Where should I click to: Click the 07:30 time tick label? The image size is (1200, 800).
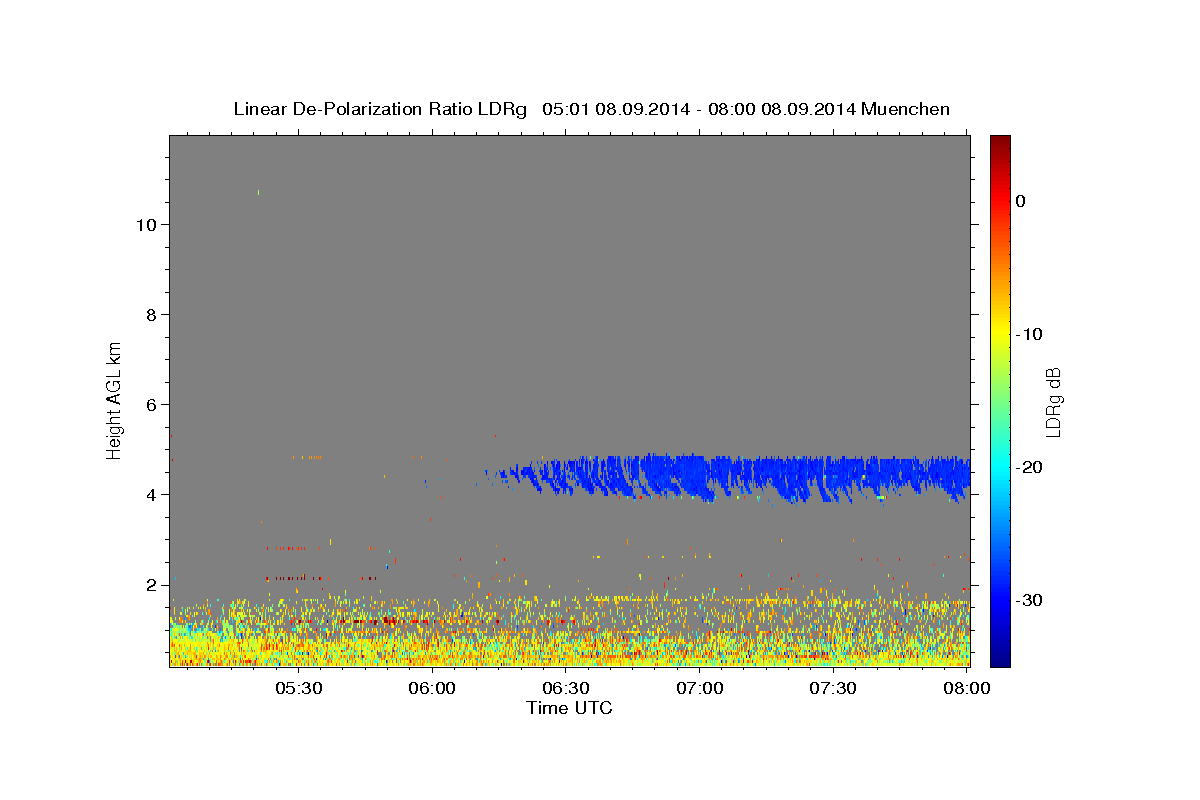point(832,688)
